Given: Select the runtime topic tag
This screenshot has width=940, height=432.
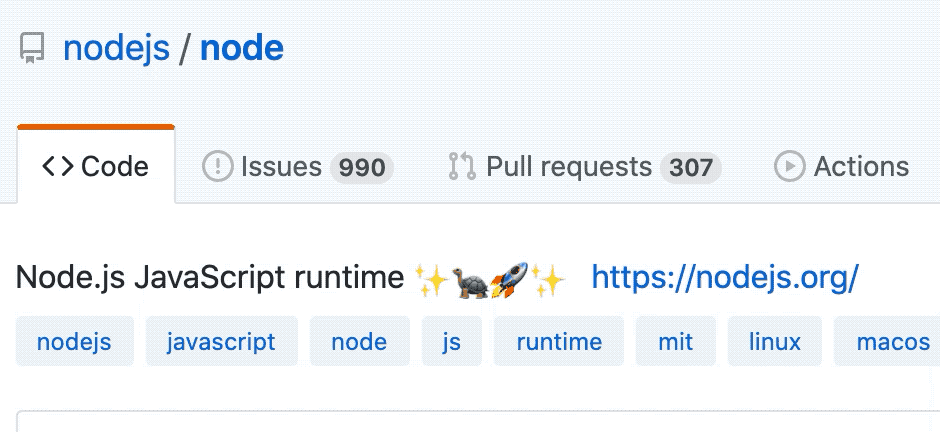Looking at the screenshot, I should [559, 342].
